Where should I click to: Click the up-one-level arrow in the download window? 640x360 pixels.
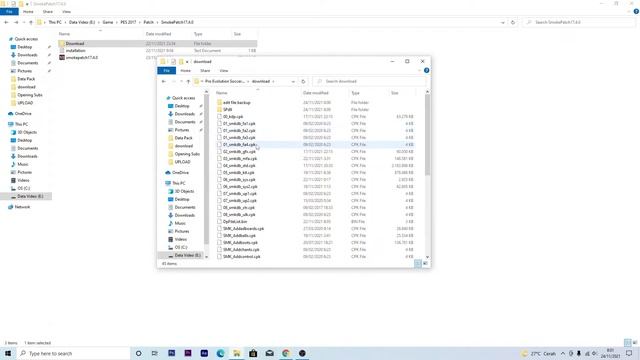tap(188, 82)
